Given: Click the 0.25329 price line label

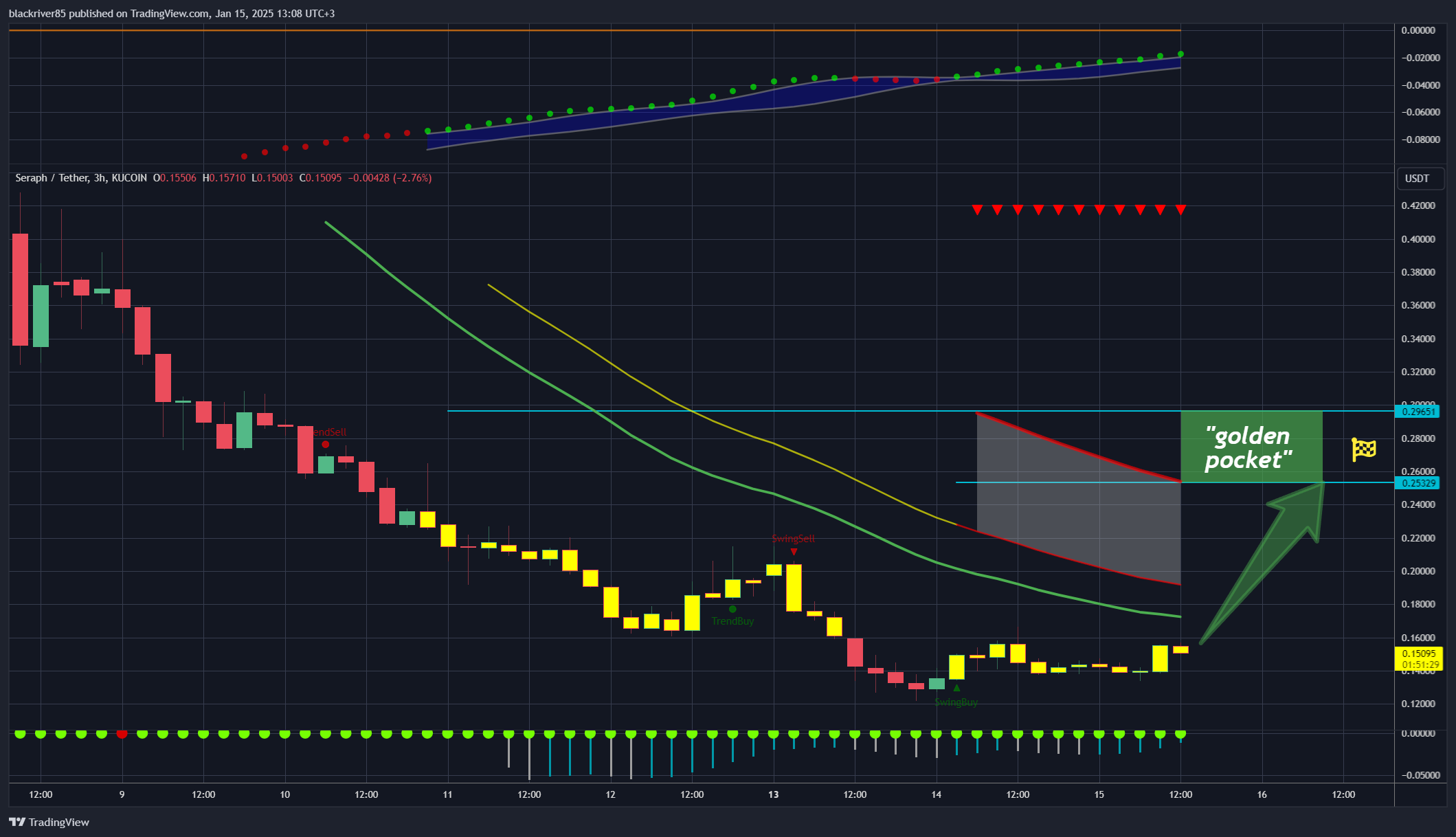Looking at the screenshot, I should pos(1418,483).
